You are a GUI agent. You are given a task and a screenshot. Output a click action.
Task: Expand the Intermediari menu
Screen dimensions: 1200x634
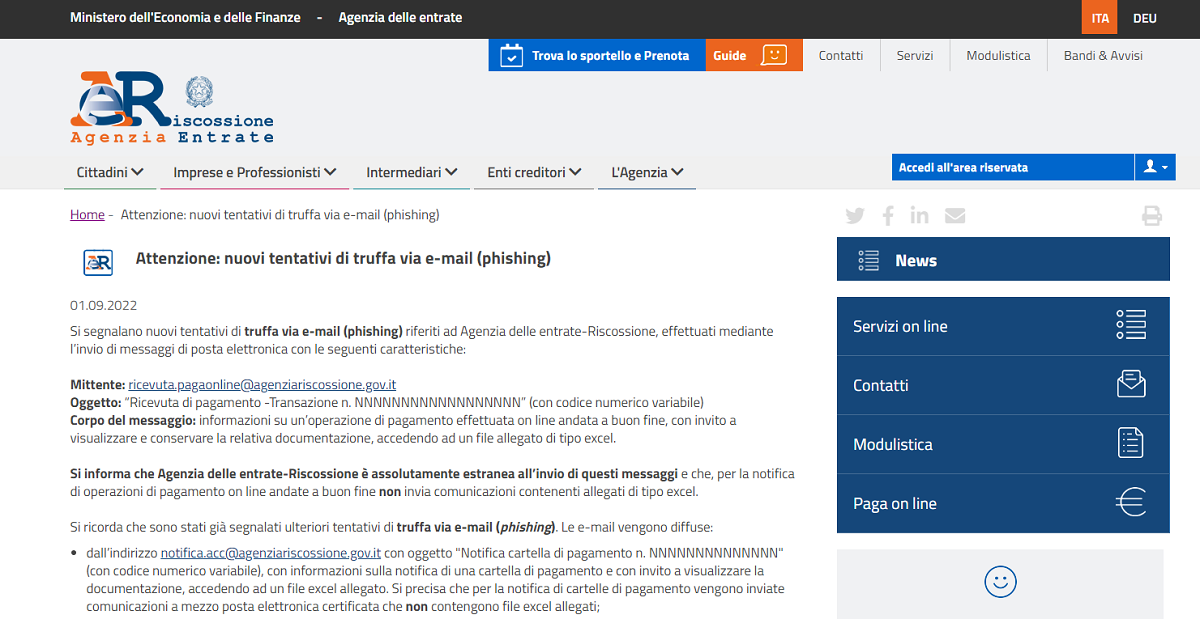pyautogui.click(x=412, y=172)
